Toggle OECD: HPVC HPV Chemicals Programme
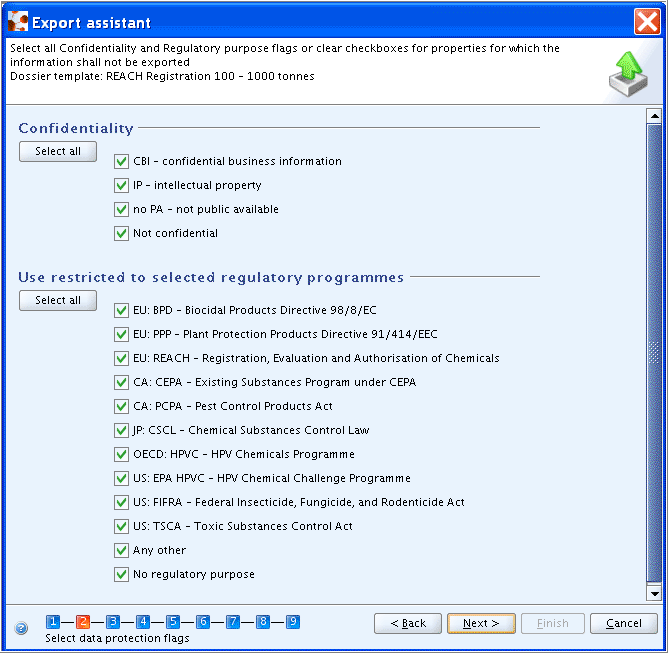This screenshot has width=668, height=653. (x=121, y=455)
